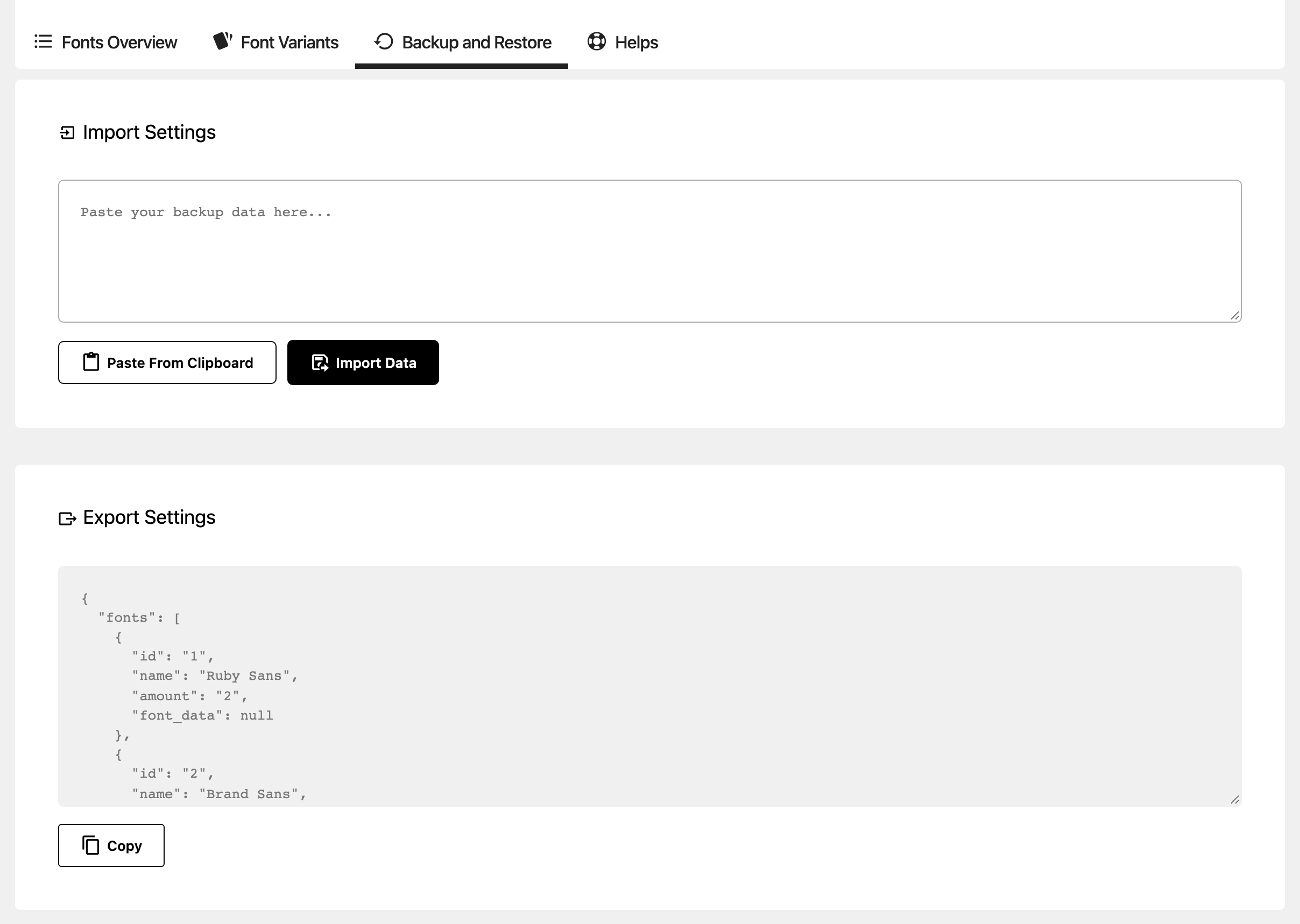
Task: Click the Import Data button icon
Action: 320,363
